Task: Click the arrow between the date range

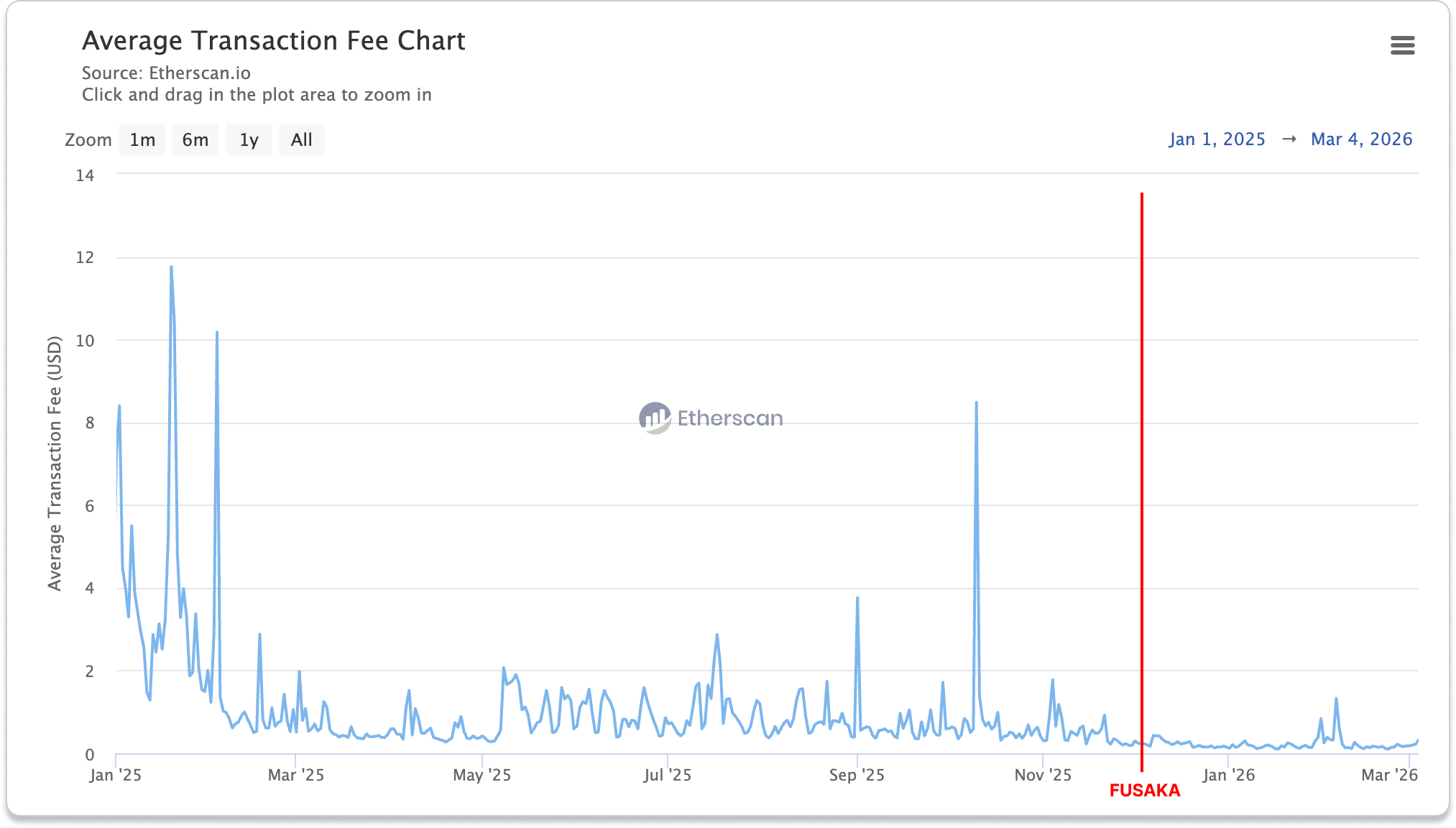Action: pyautogui.click(x=1289, y=139)
